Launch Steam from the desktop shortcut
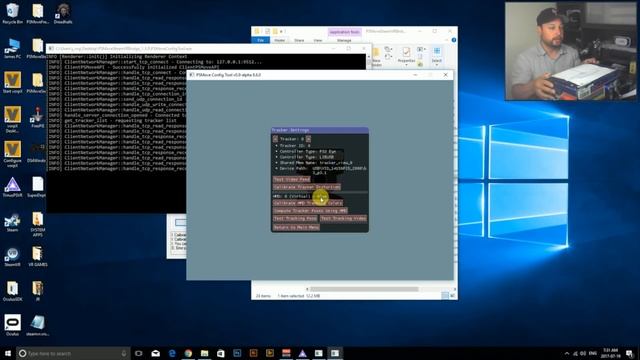 click(x=12, y=222)
